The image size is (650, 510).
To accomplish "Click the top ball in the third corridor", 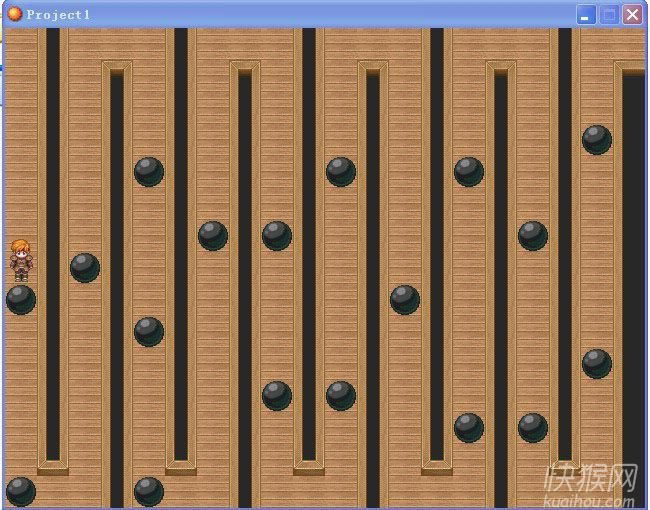I will click(x=149, y=172).
